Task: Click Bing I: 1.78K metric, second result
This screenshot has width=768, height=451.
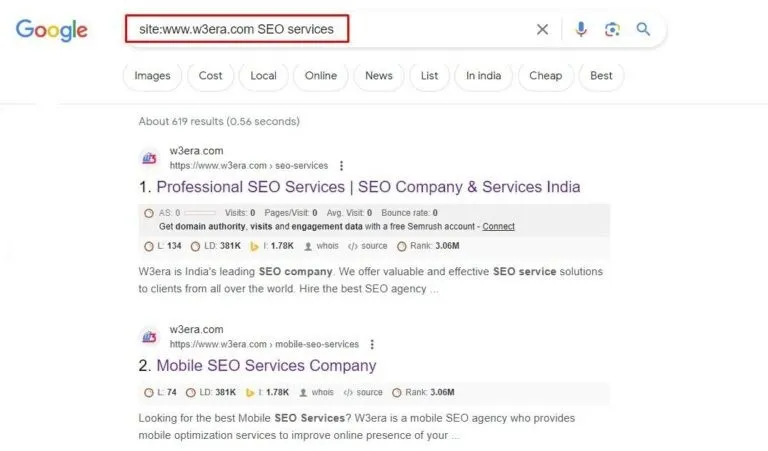Action: click(x=267, y=392)
